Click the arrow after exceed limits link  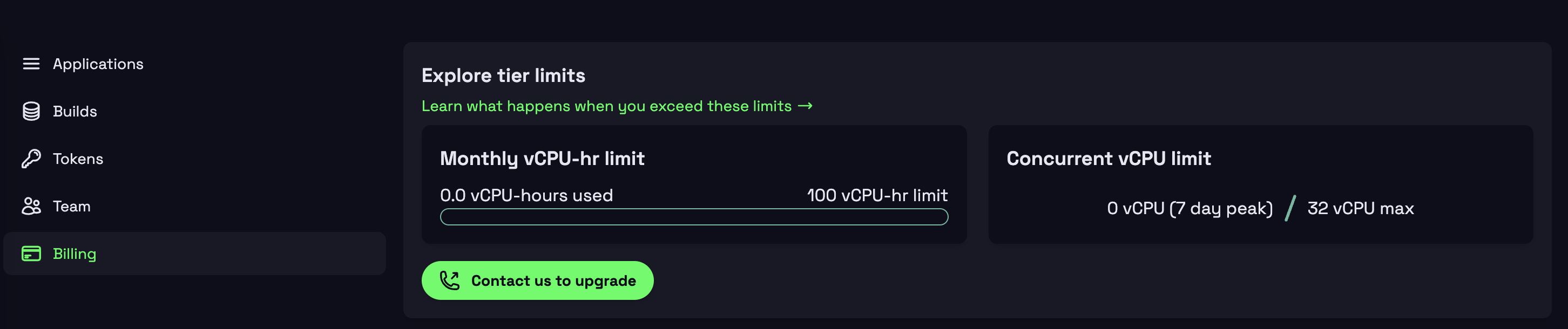coord(805,106)
